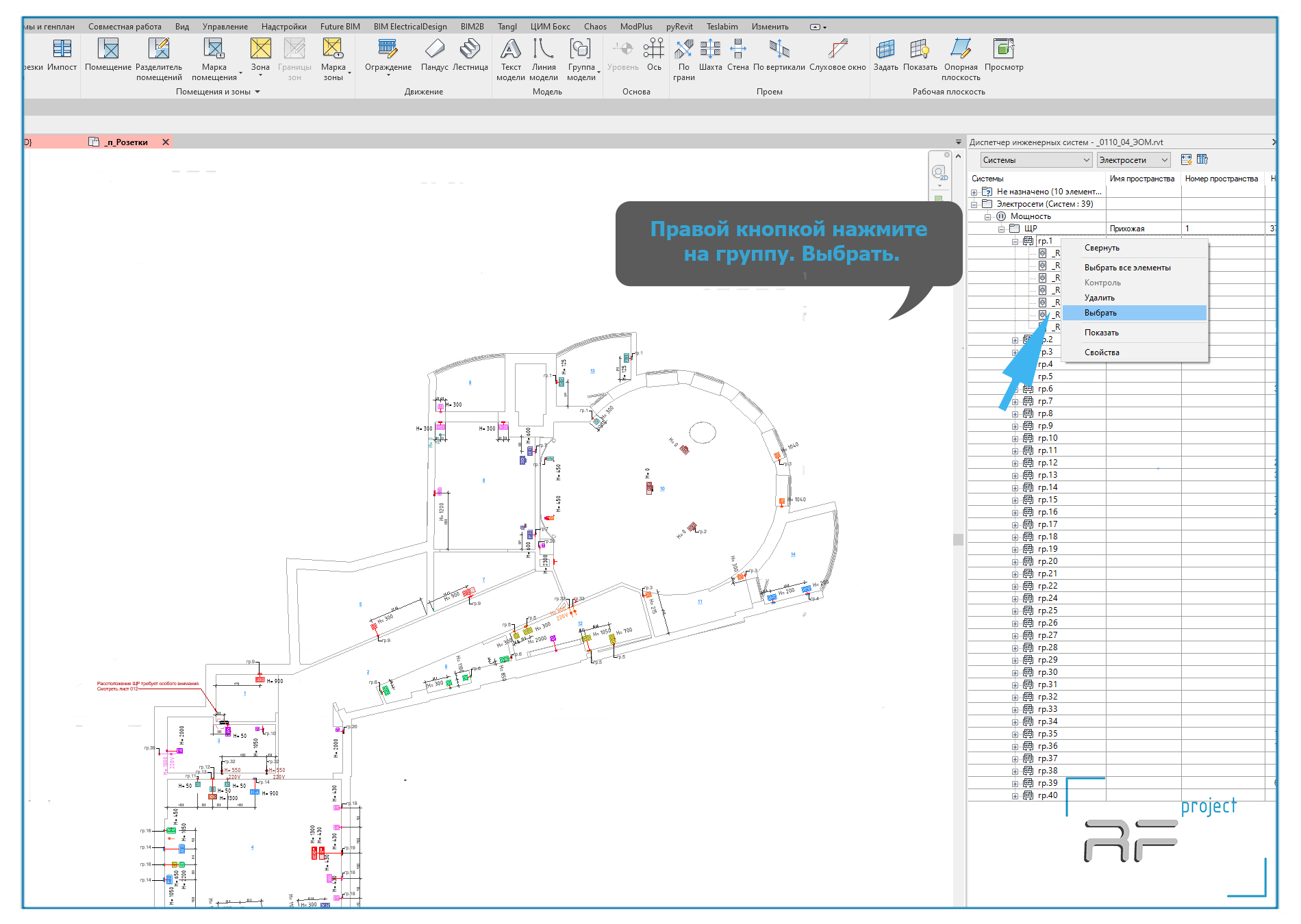Open the Просмотр (Viewer) tool
The image size is (1301, 924).
tap(1004, 55)
